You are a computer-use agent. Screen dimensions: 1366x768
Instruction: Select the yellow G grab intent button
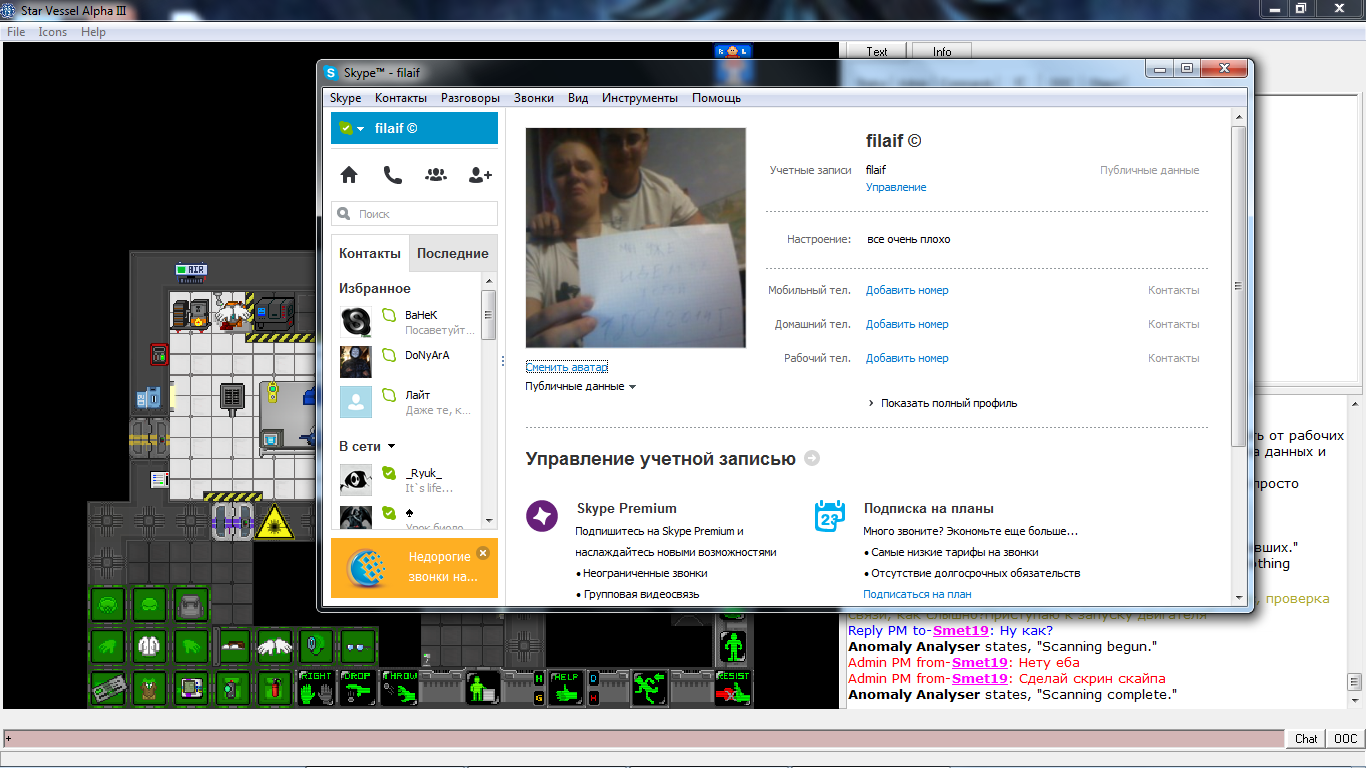click(540, 697)
